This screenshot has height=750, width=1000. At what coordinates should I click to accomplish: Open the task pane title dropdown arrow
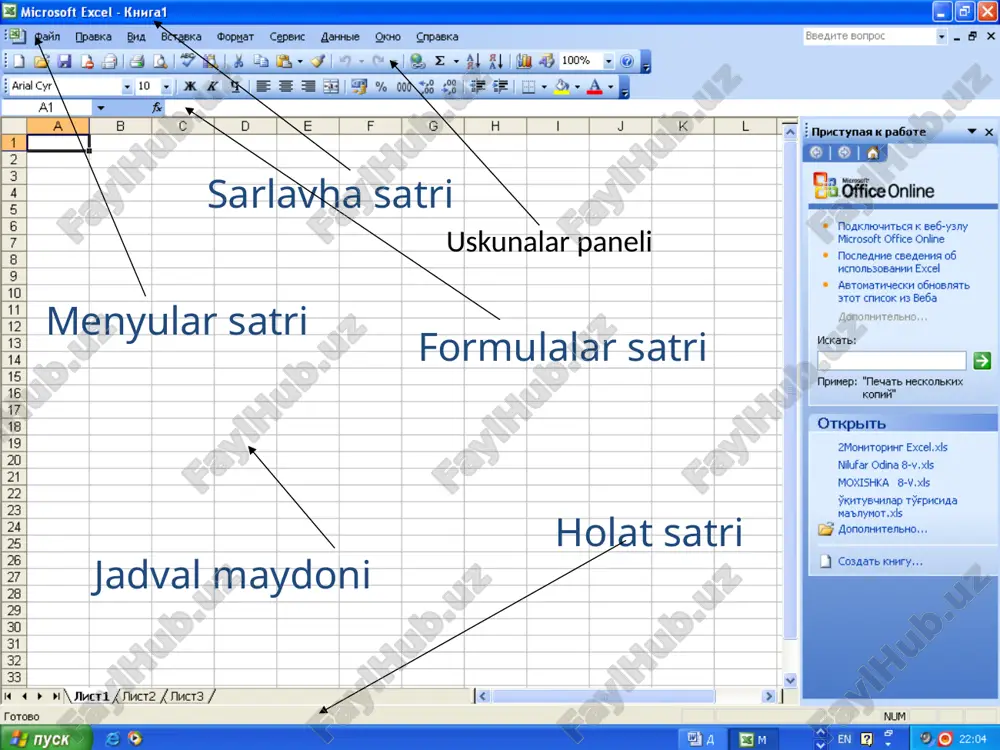[x=972, y=131]
